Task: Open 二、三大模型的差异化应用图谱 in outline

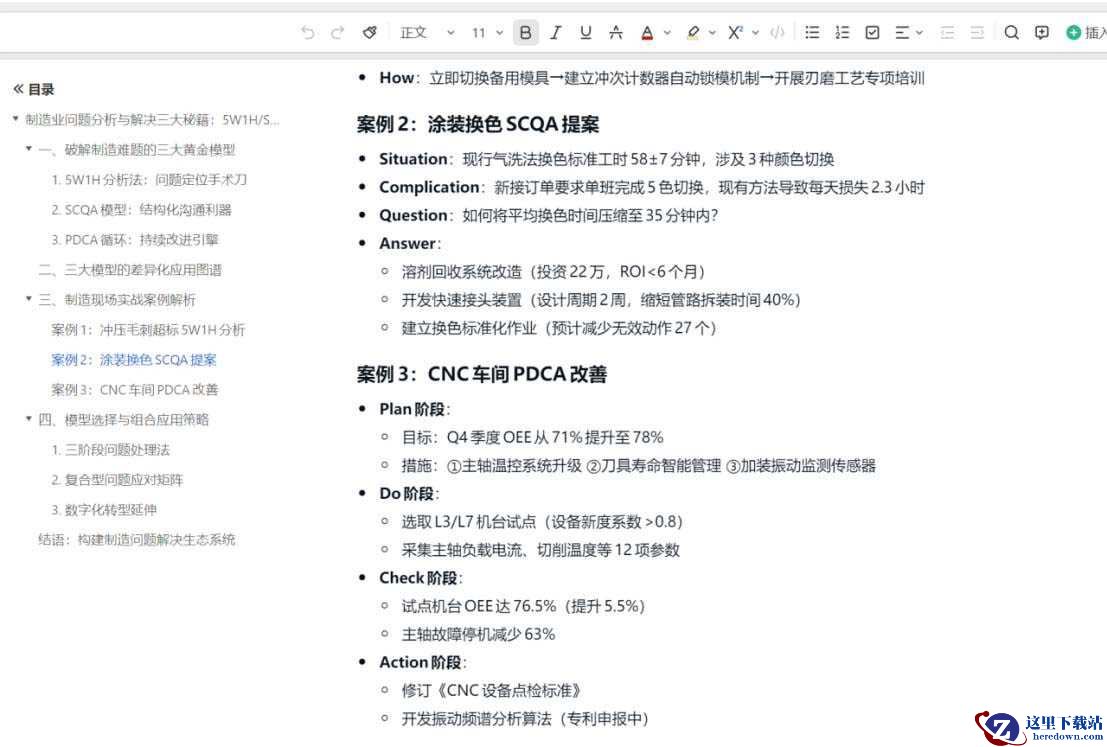Action: pos(130,270)
